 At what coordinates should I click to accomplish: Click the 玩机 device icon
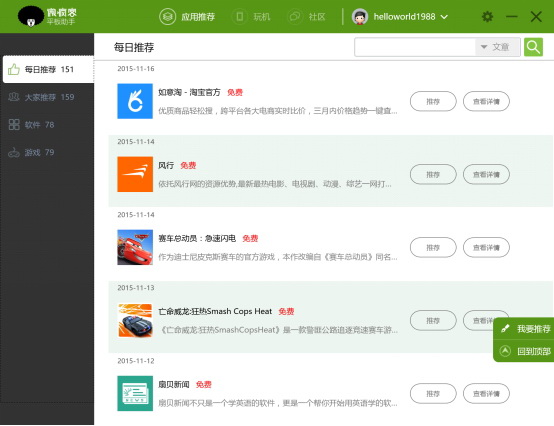tap(240, 17)
